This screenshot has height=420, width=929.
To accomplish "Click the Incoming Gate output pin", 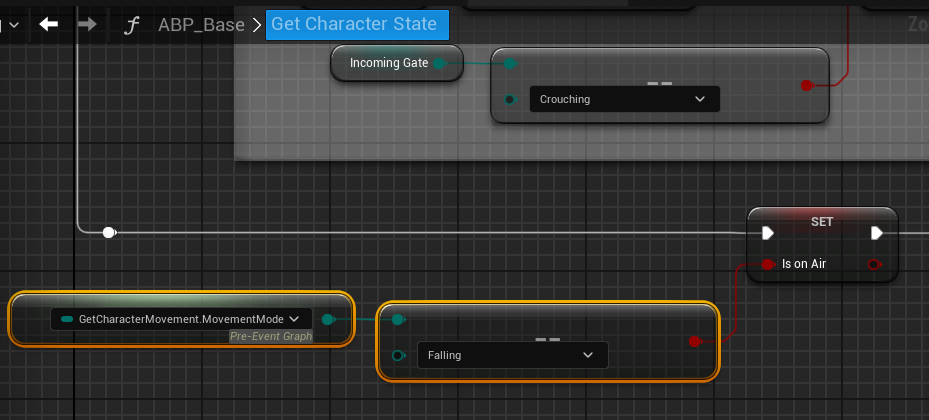I will pos(439,63).
